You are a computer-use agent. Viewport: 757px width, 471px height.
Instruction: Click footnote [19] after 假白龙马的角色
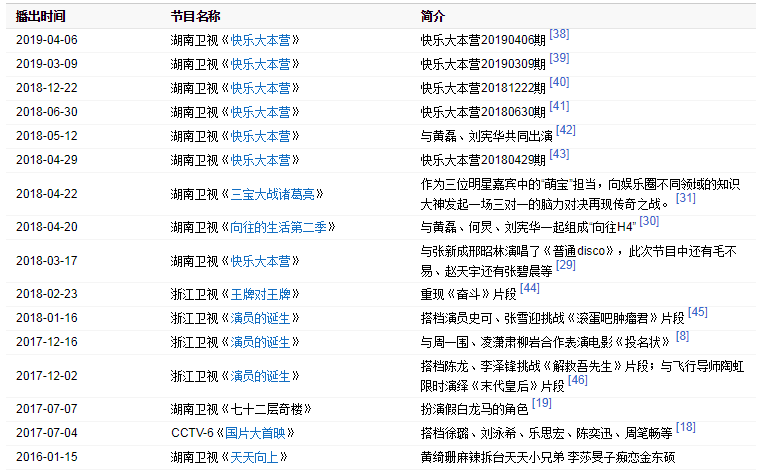[542, 403]
